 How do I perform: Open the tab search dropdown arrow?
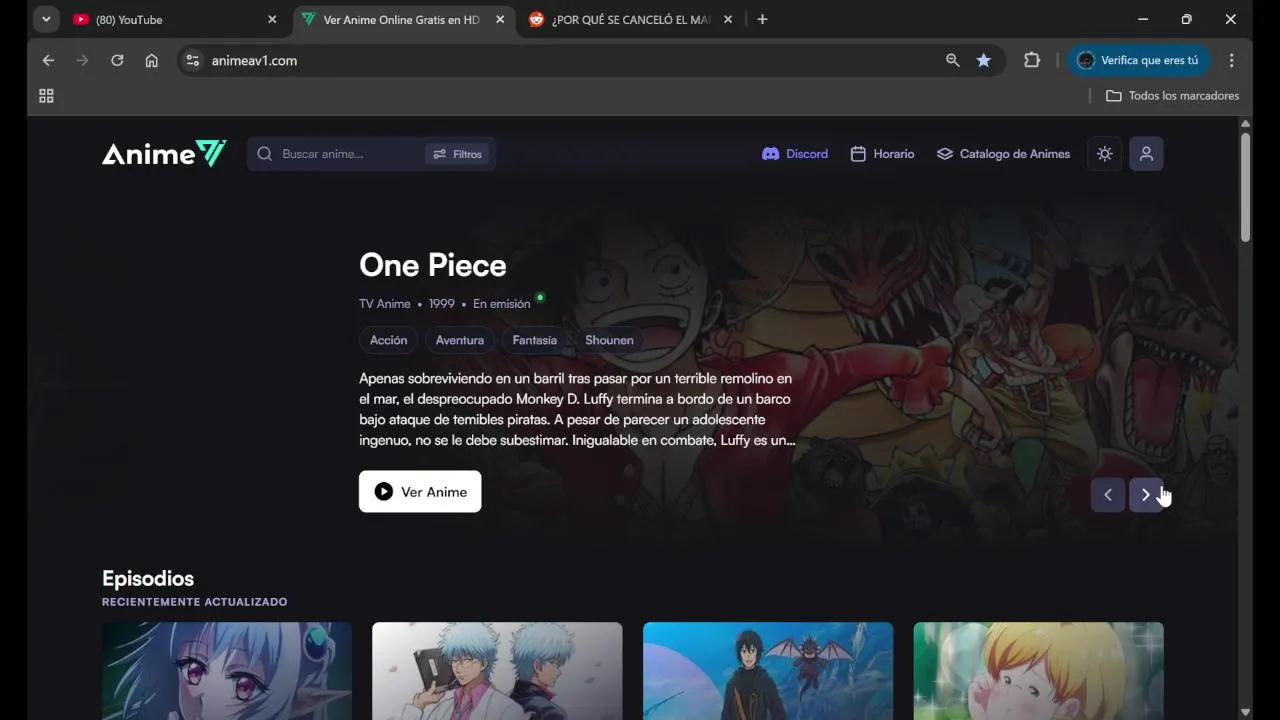tap(46, 20)
